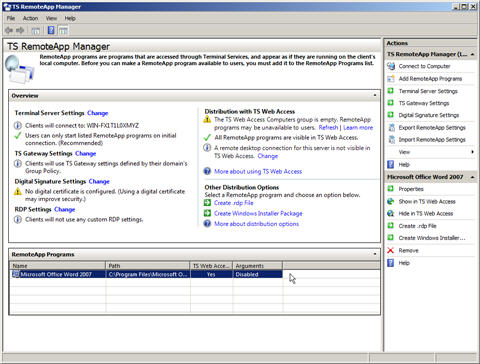Click the Create Windows Installer icon in Actions pane

[x=391, y=238]
